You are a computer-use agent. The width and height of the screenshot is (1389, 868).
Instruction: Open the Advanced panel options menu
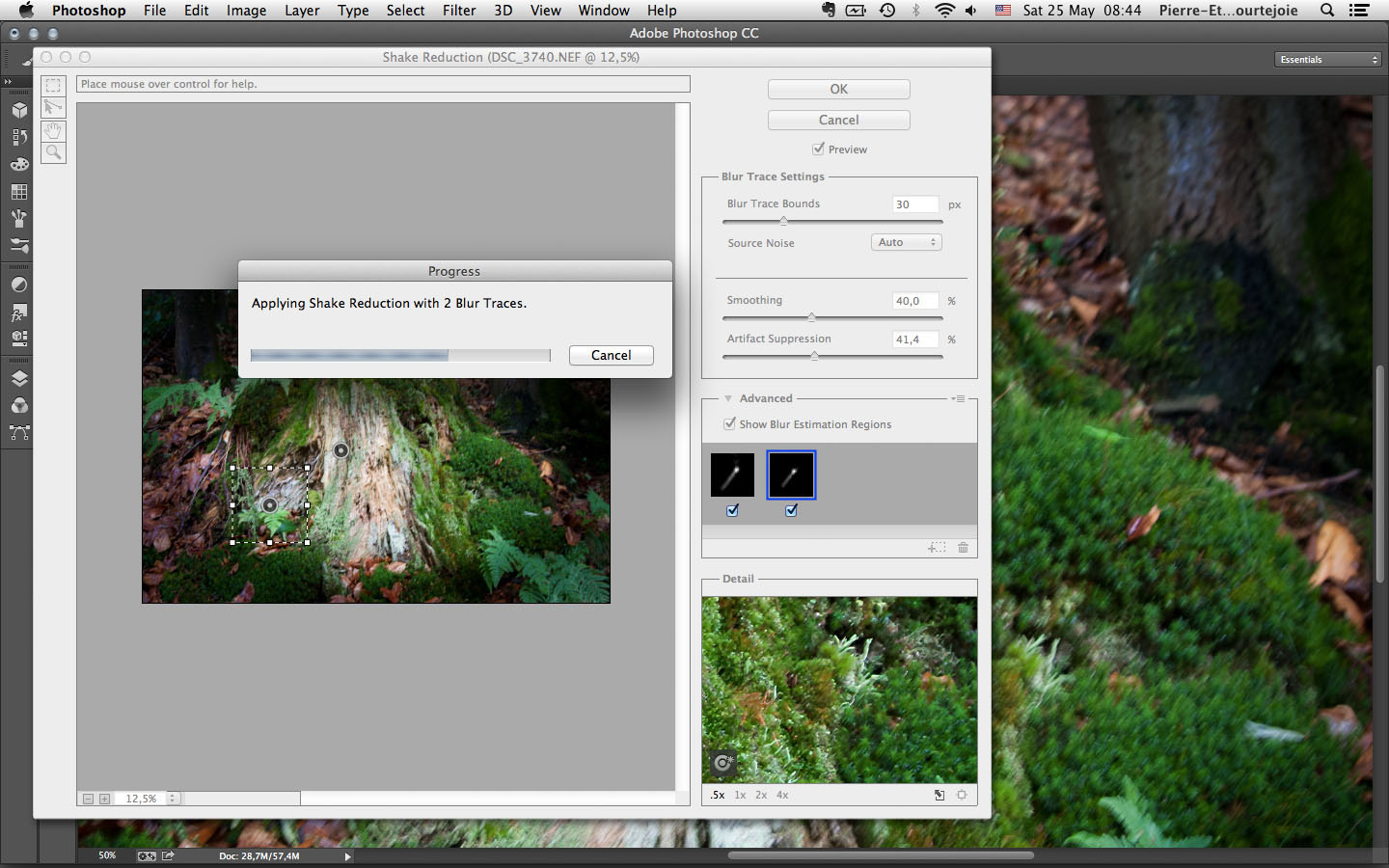pyautogui.click(x=958, y=398)
